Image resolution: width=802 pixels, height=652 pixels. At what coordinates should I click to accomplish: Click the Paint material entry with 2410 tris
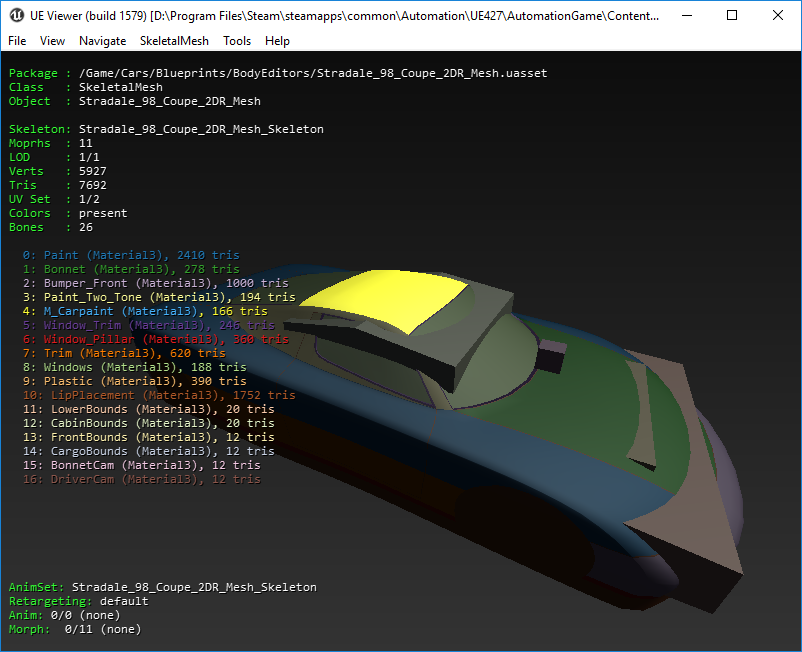pyautogui.click(x=130, y=255)
